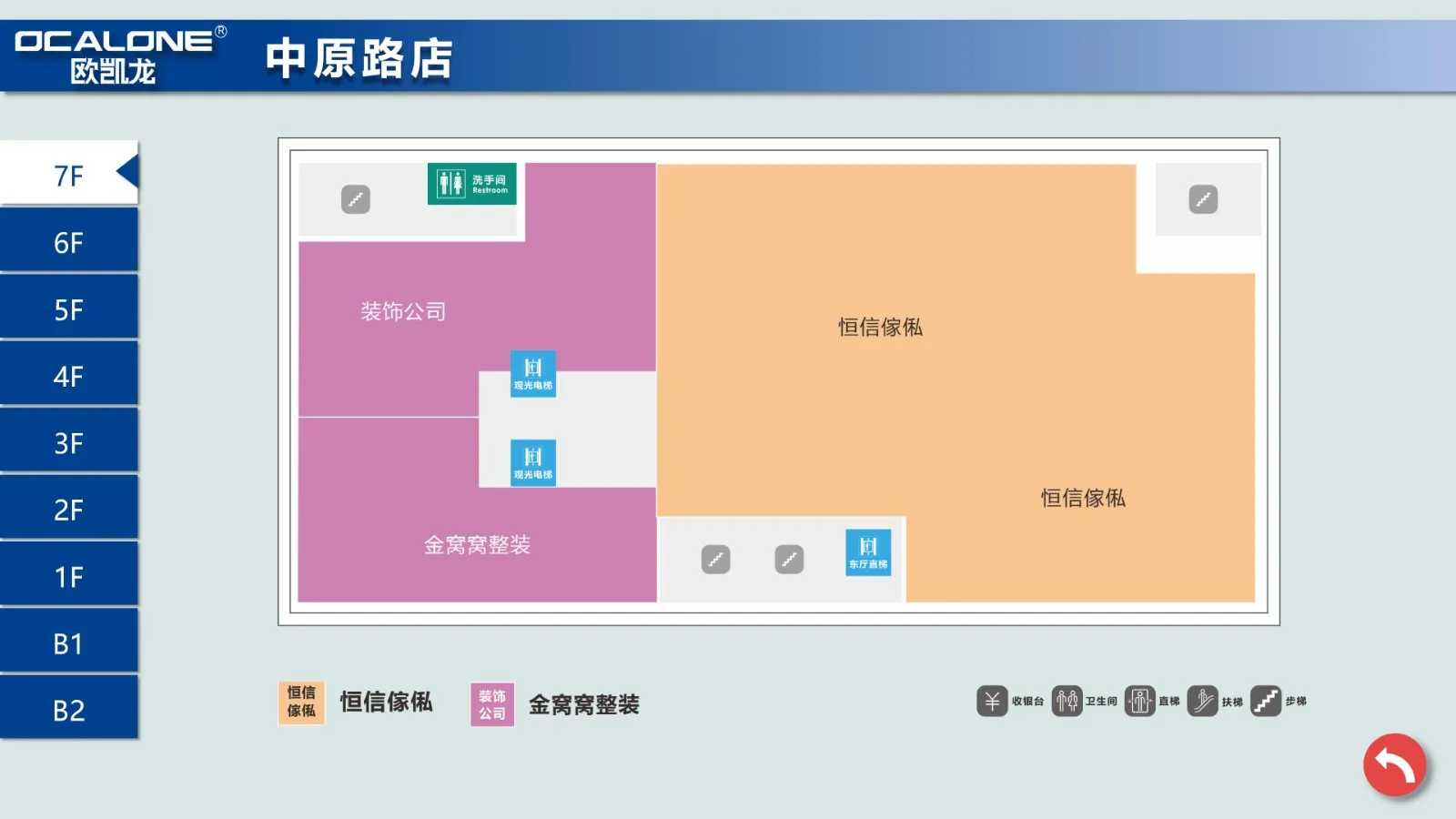Select the 7F floor tab
This screenshot has height=819, width=1456.
click(x=69, y=173)
